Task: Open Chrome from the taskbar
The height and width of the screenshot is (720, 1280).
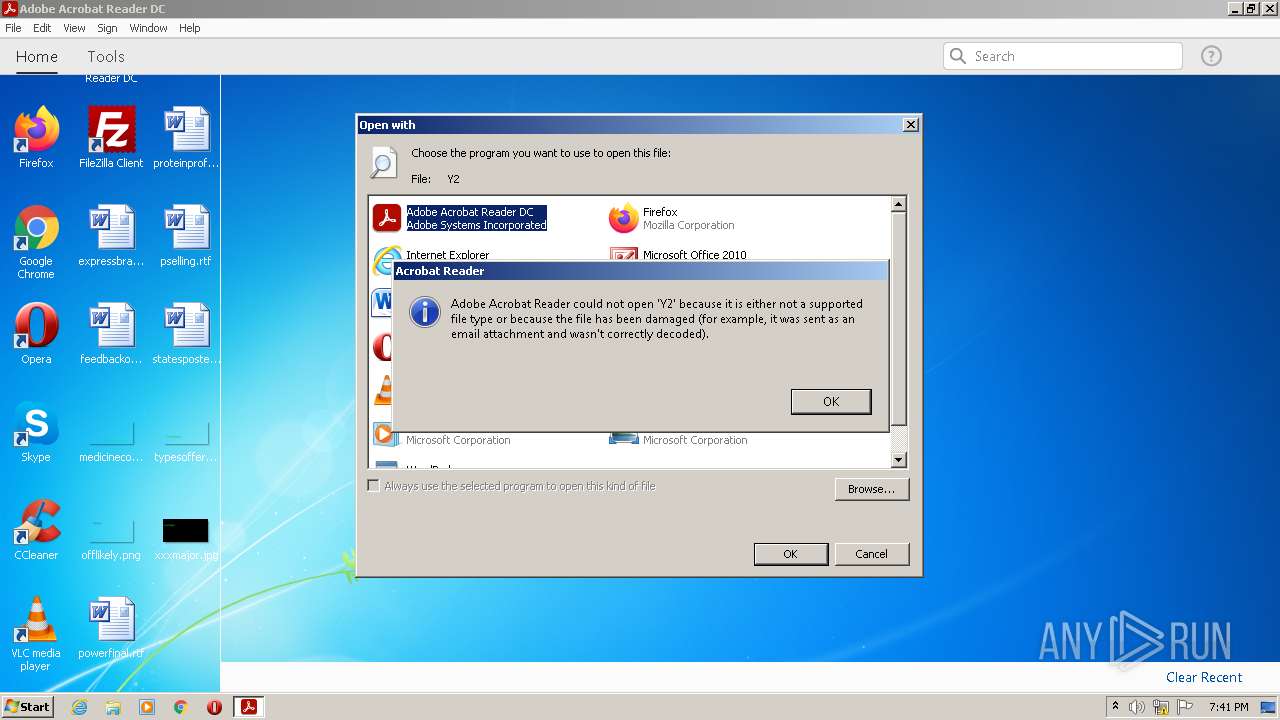Action: coord(181,707)
